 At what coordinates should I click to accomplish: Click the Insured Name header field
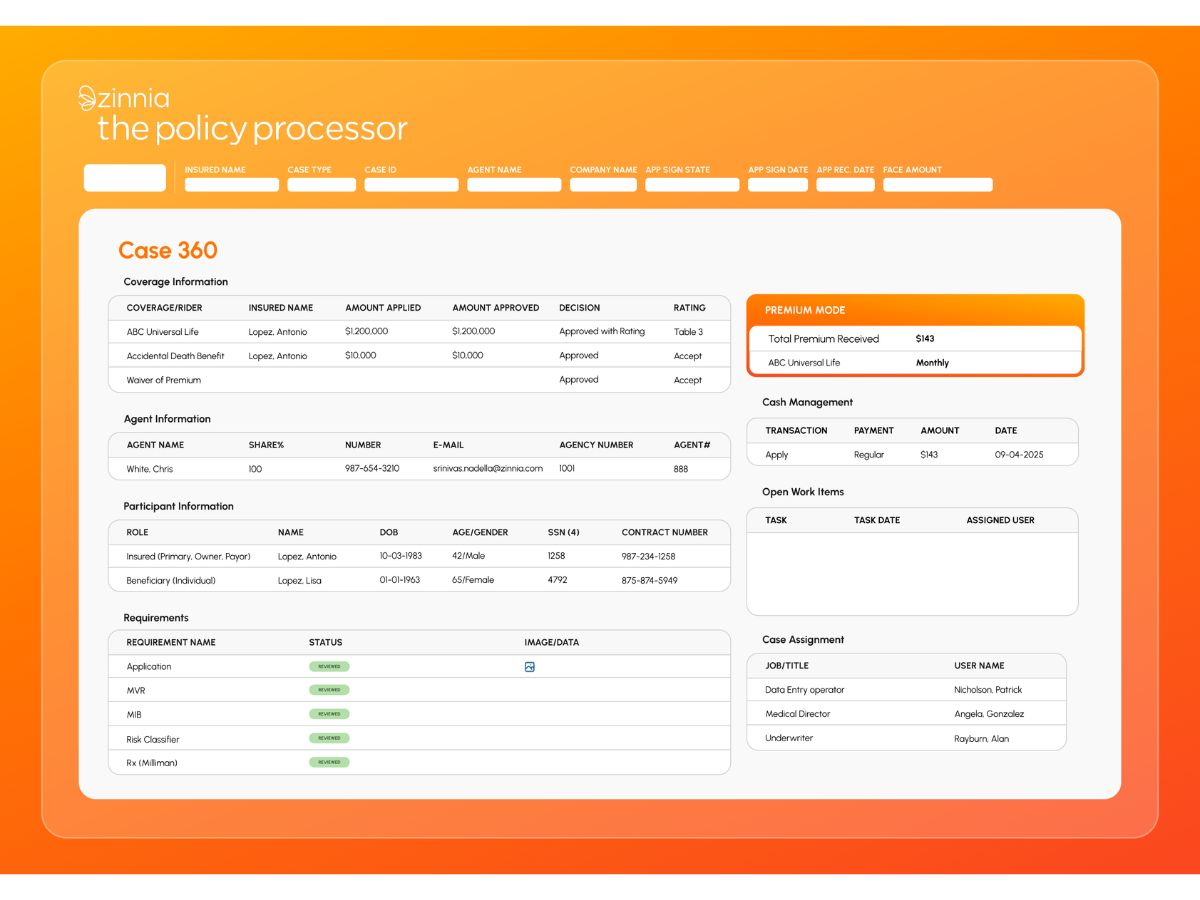[x=232, y=185]
